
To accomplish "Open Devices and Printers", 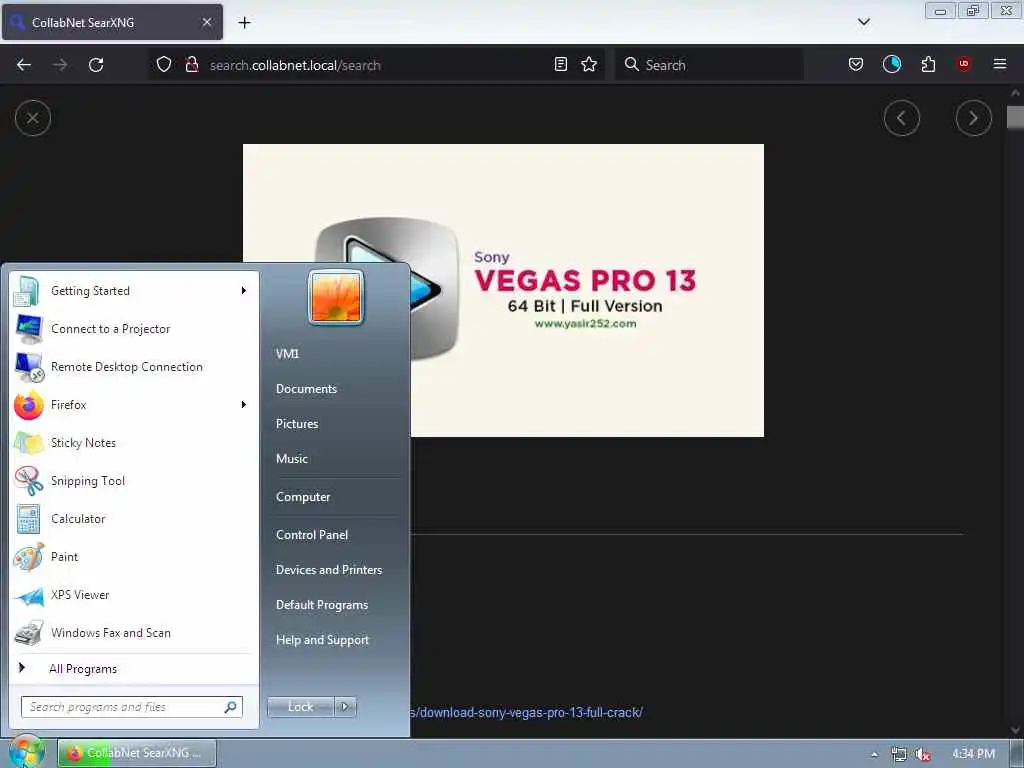I will coord(329,569).
